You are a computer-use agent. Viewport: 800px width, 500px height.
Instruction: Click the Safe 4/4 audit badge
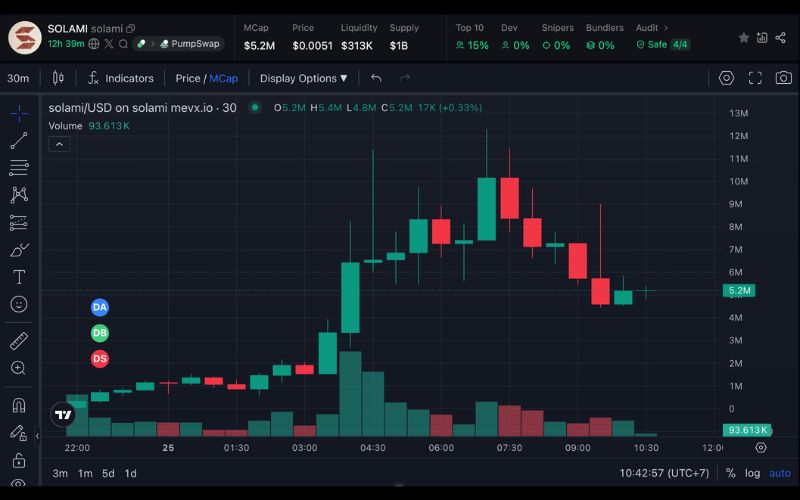[663, 45]
